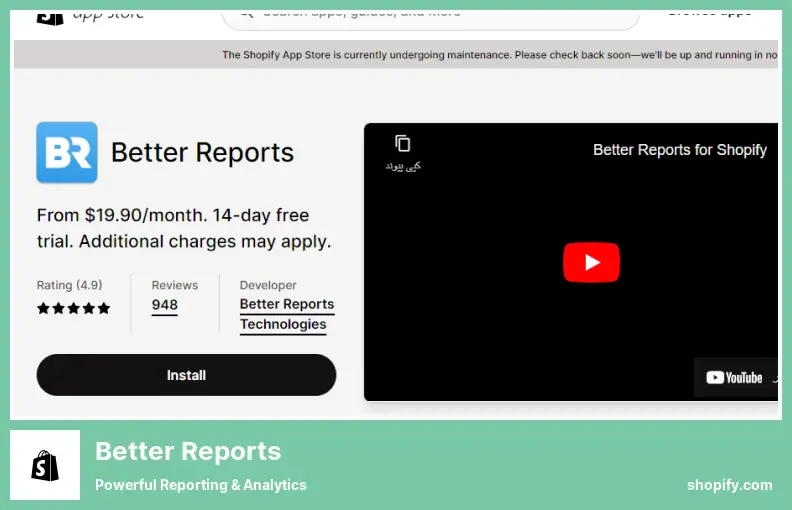792x510 pixels.
Task: Click the Shopify bag logo in footer banner
Action: click(x=45, y=465)
